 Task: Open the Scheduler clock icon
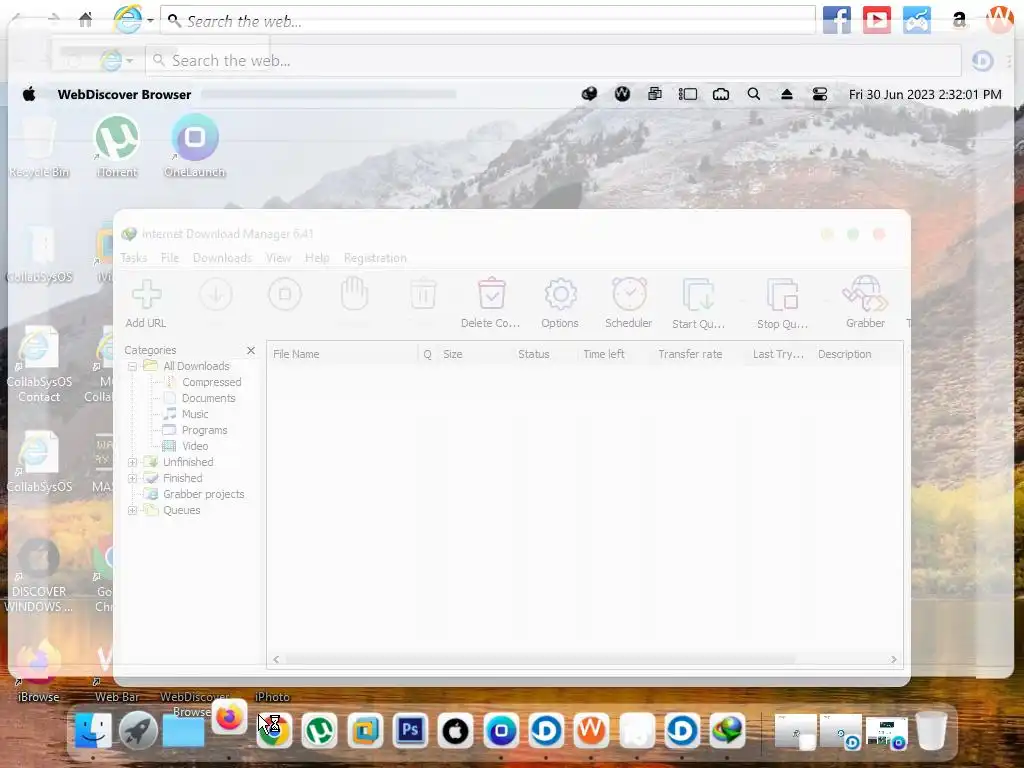pos(629,304)
